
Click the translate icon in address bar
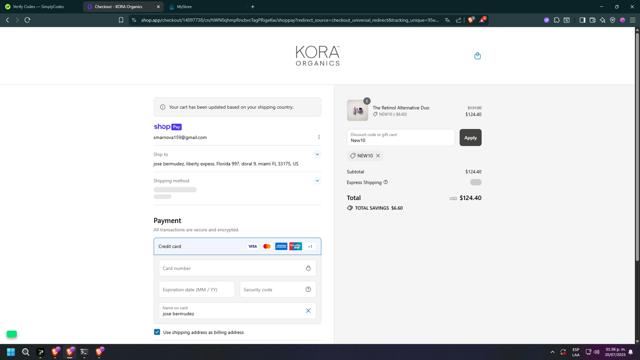[x=447, y=20]
